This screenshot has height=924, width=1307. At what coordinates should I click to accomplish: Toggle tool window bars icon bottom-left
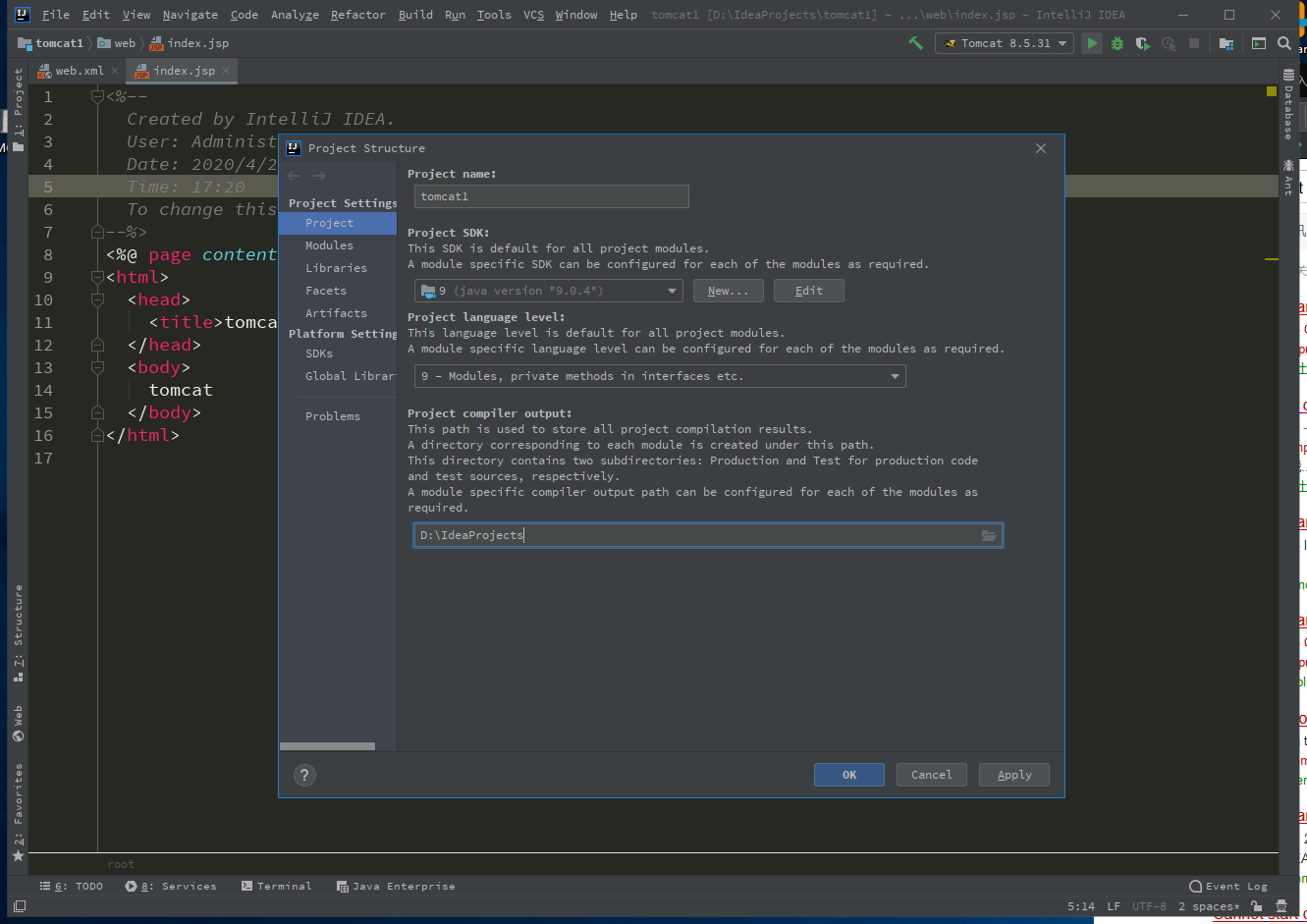point(19,906)
